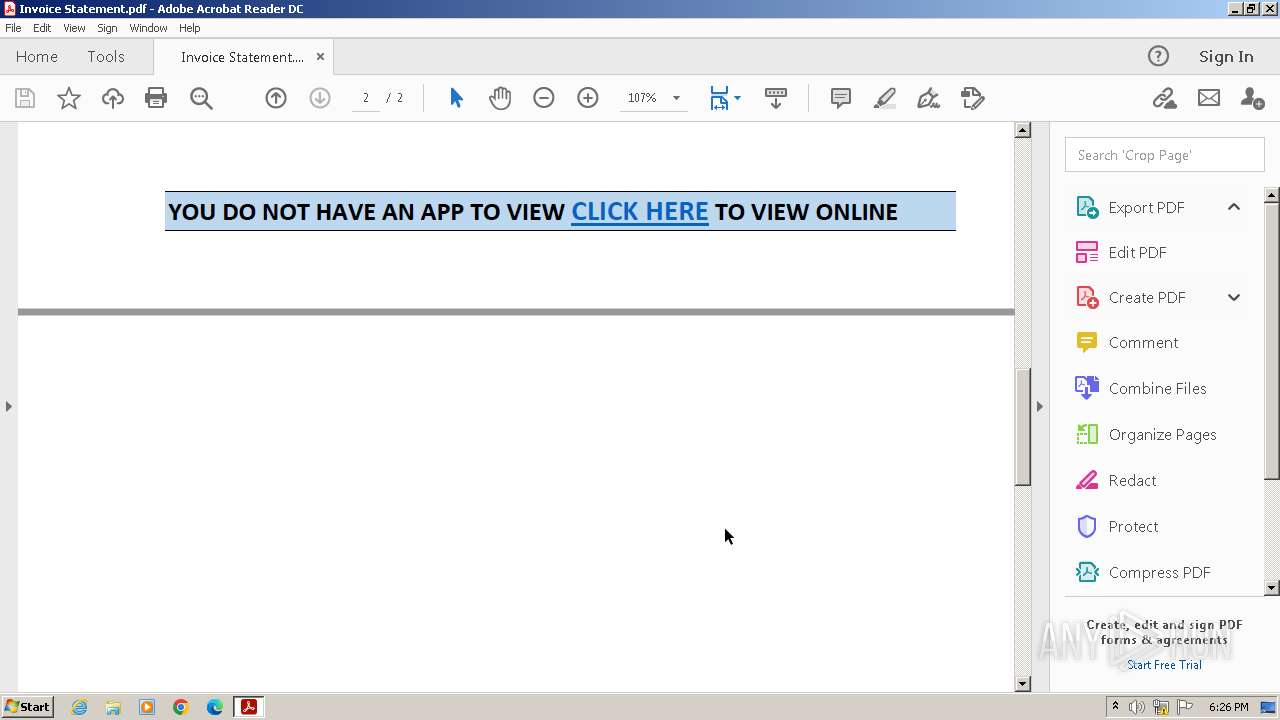Open the File menu
This screenshot has width=1280, height=720.
pyautogui.click(x=13, y=28)
